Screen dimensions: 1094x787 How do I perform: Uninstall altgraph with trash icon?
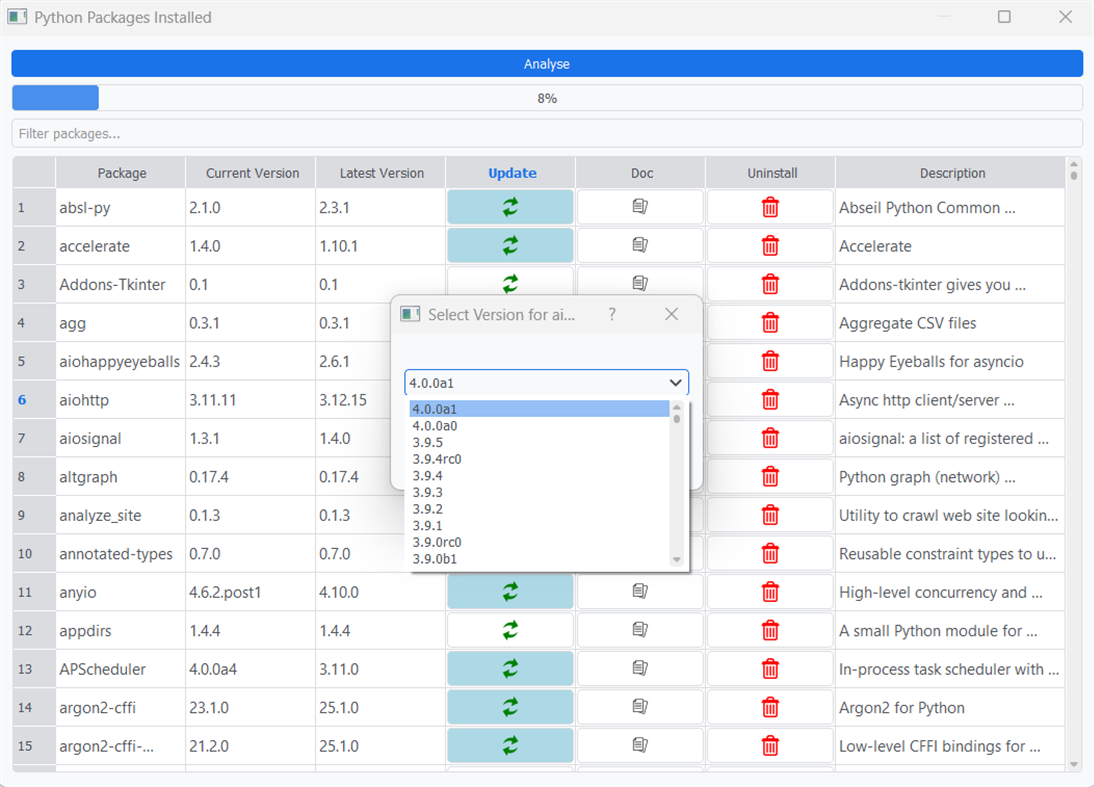click(x=770, y=477)
